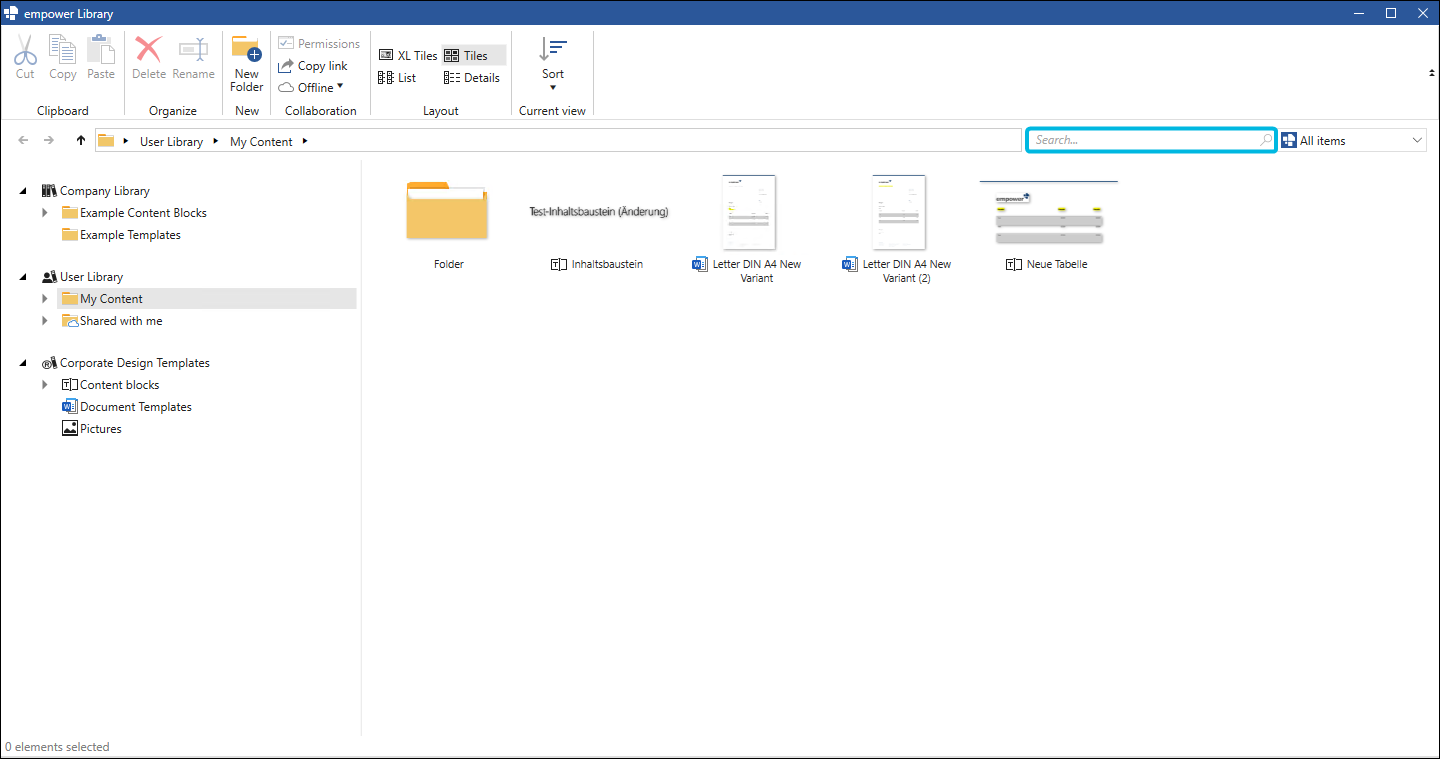Open breadcrumb arrow before User Library
Image resolution: width=1440 pixels, height=759 pixels.
click(126, 141)
